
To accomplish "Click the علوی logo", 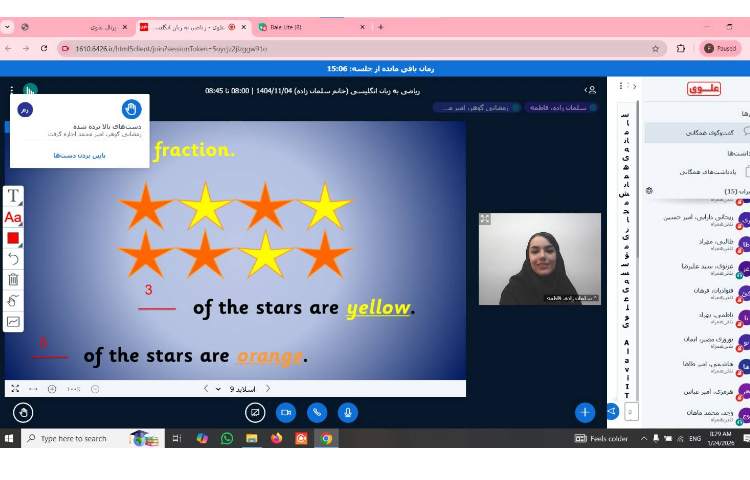I will 704,88.
